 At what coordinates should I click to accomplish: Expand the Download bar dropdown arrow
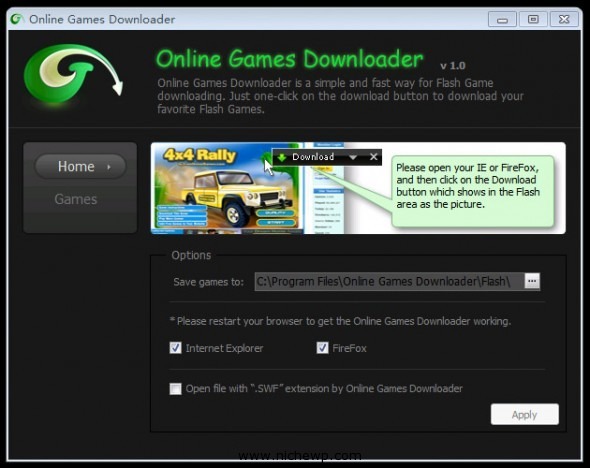coord(353,157)
